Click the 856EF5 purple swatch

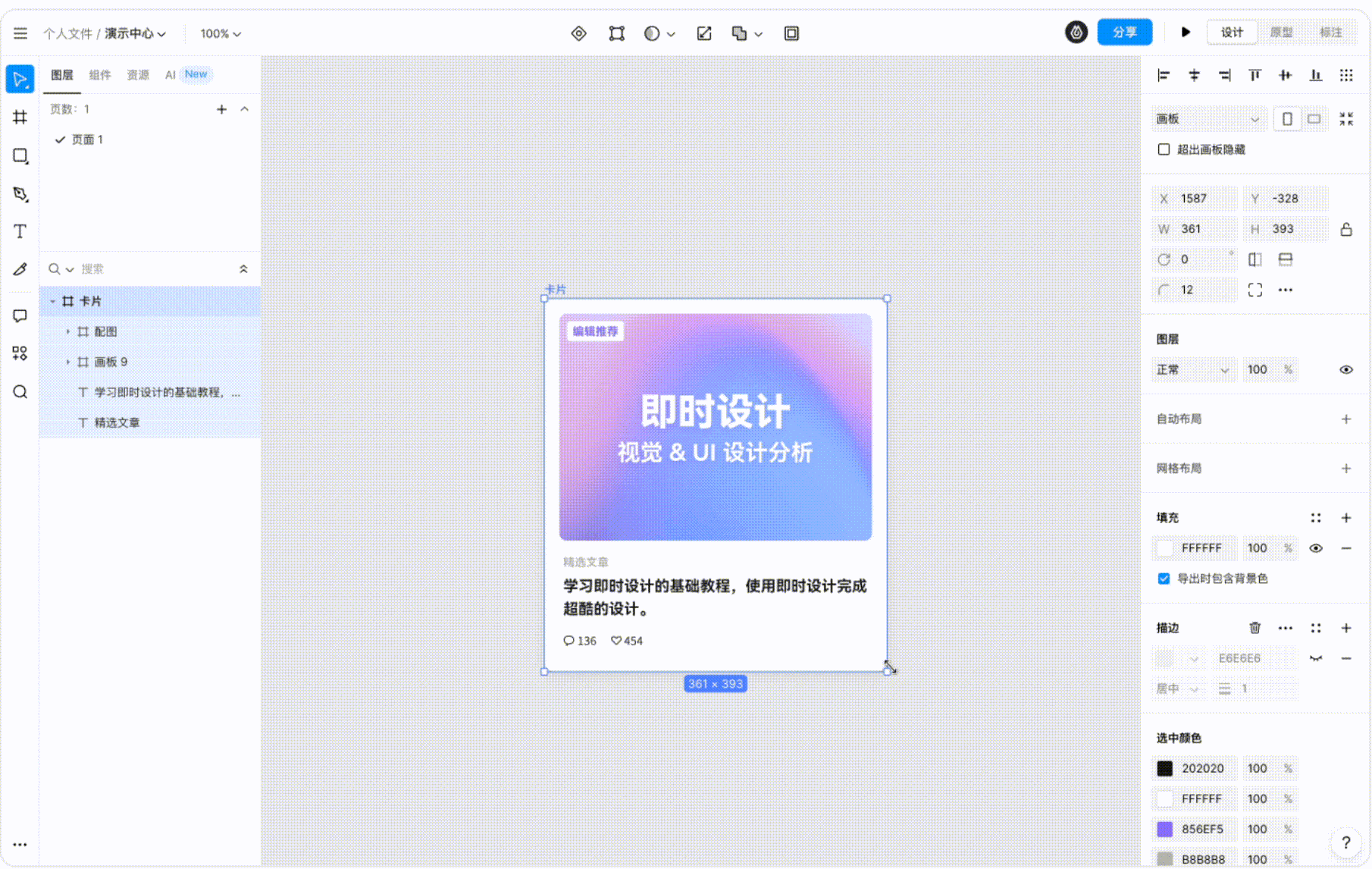[1165, 830]
